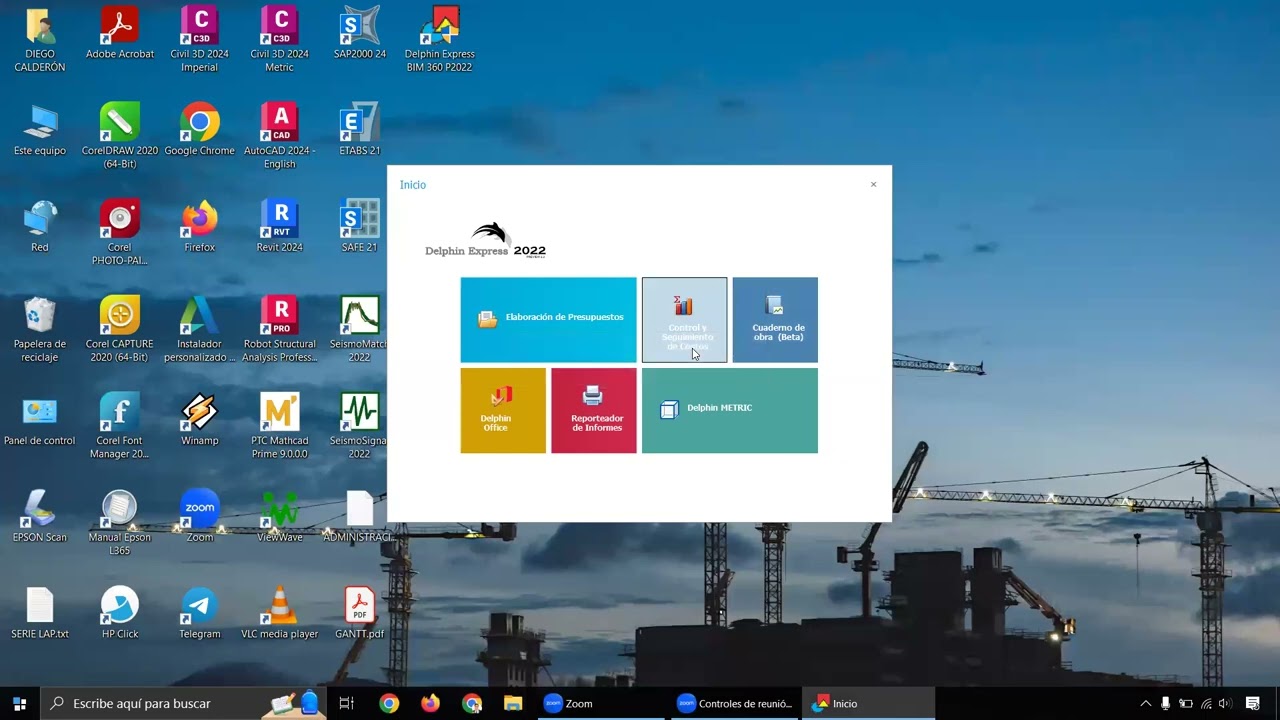Open the Elaboración de Presupuestos tile
1280x720 pixels.
pos(548,320)
